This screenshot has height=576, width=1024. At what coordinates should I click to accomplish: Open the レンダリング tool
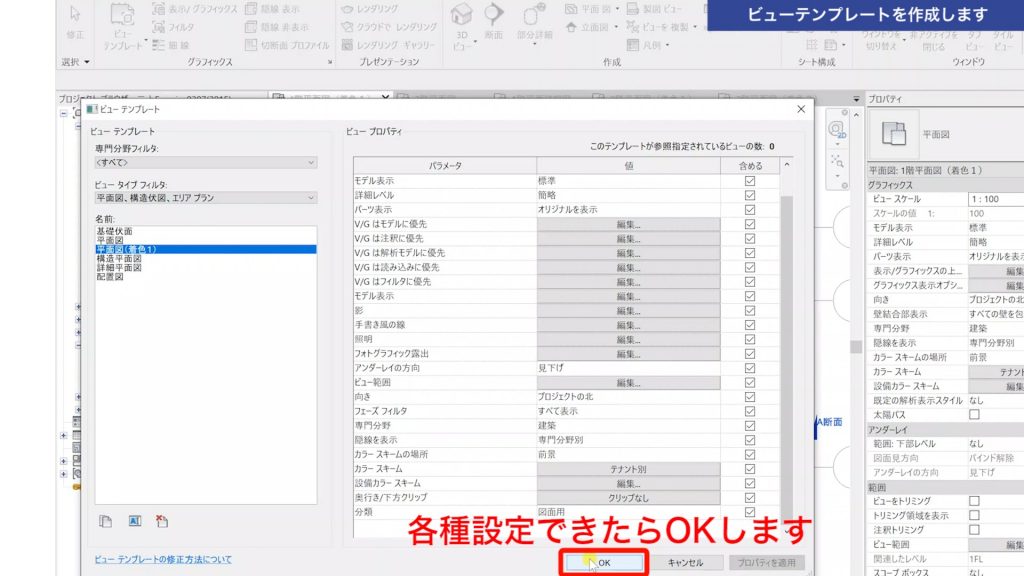click(367, 10)
